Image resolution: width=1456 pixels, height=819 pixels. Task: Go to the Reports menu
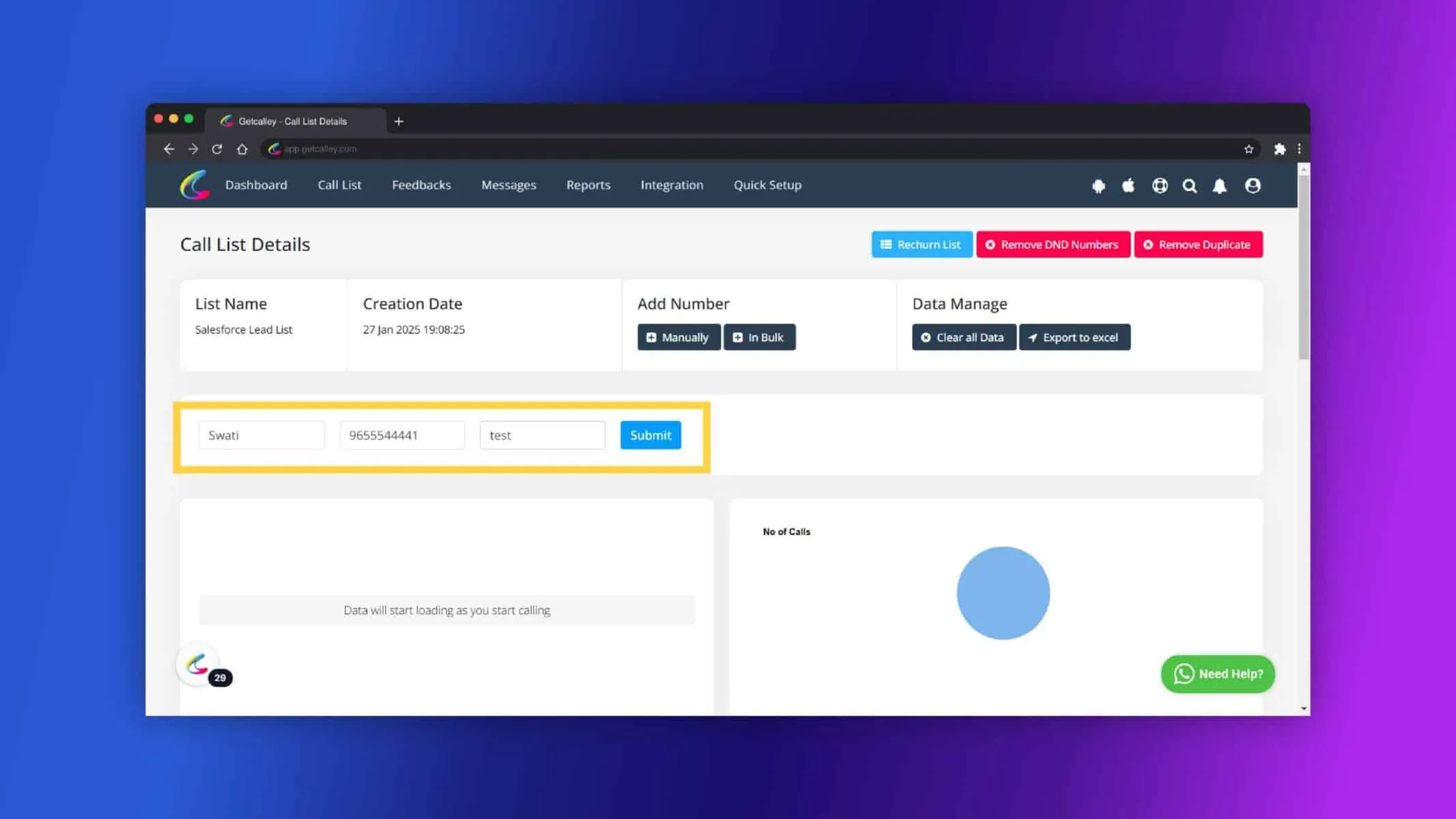[x=588, y=185]
